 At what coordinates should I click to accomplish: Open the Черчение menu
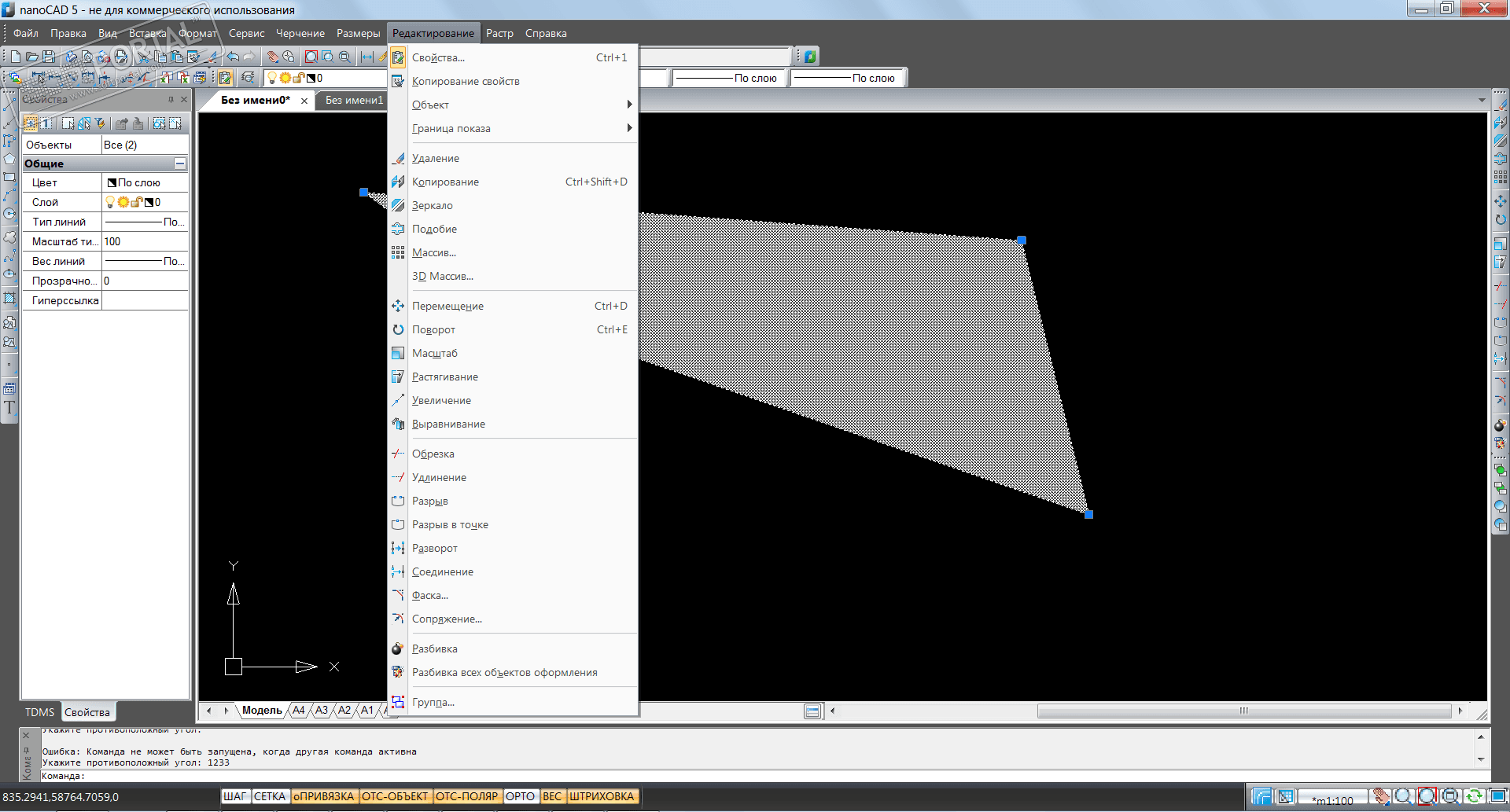(x=300, y=33)
